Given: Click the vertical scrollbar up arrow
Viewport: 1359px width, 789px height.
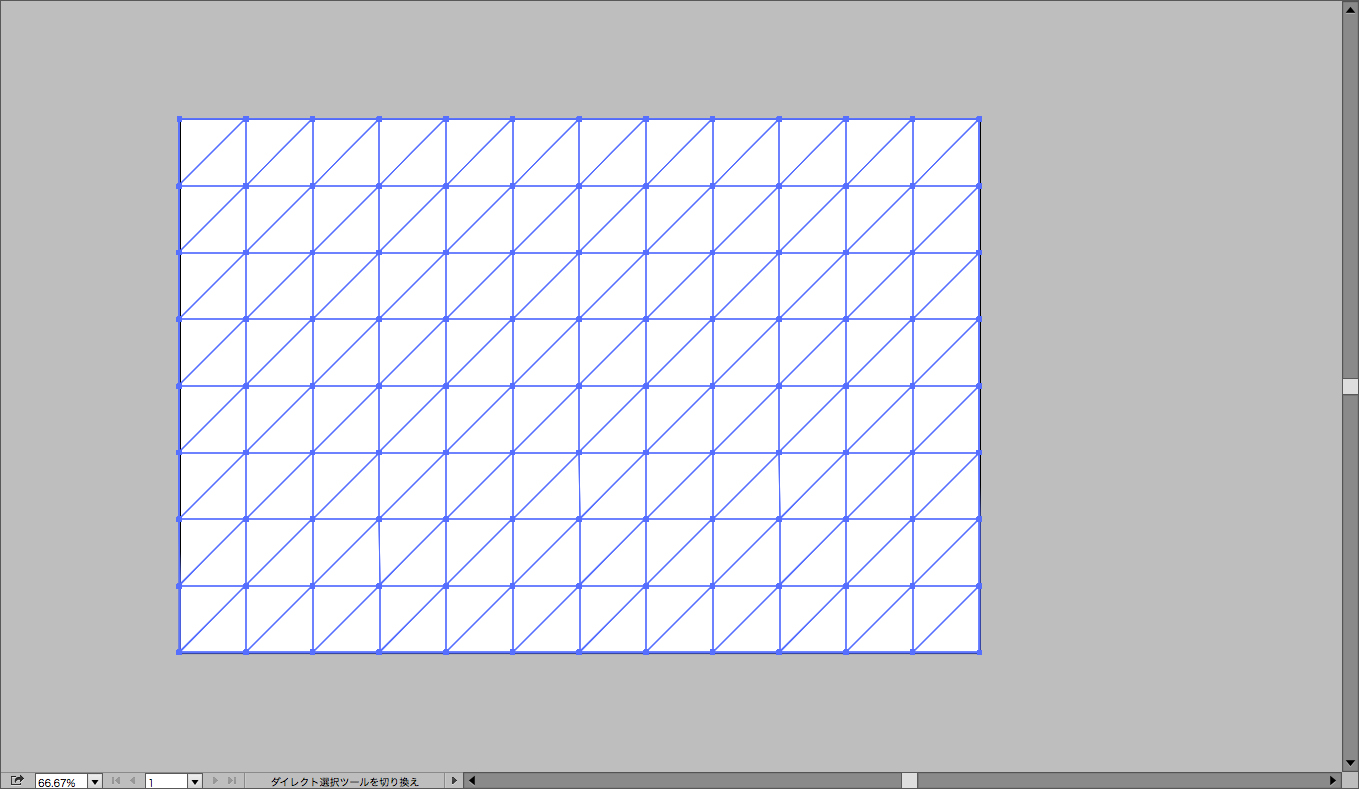Looking at the screenshot, I should click(1350, 8).
